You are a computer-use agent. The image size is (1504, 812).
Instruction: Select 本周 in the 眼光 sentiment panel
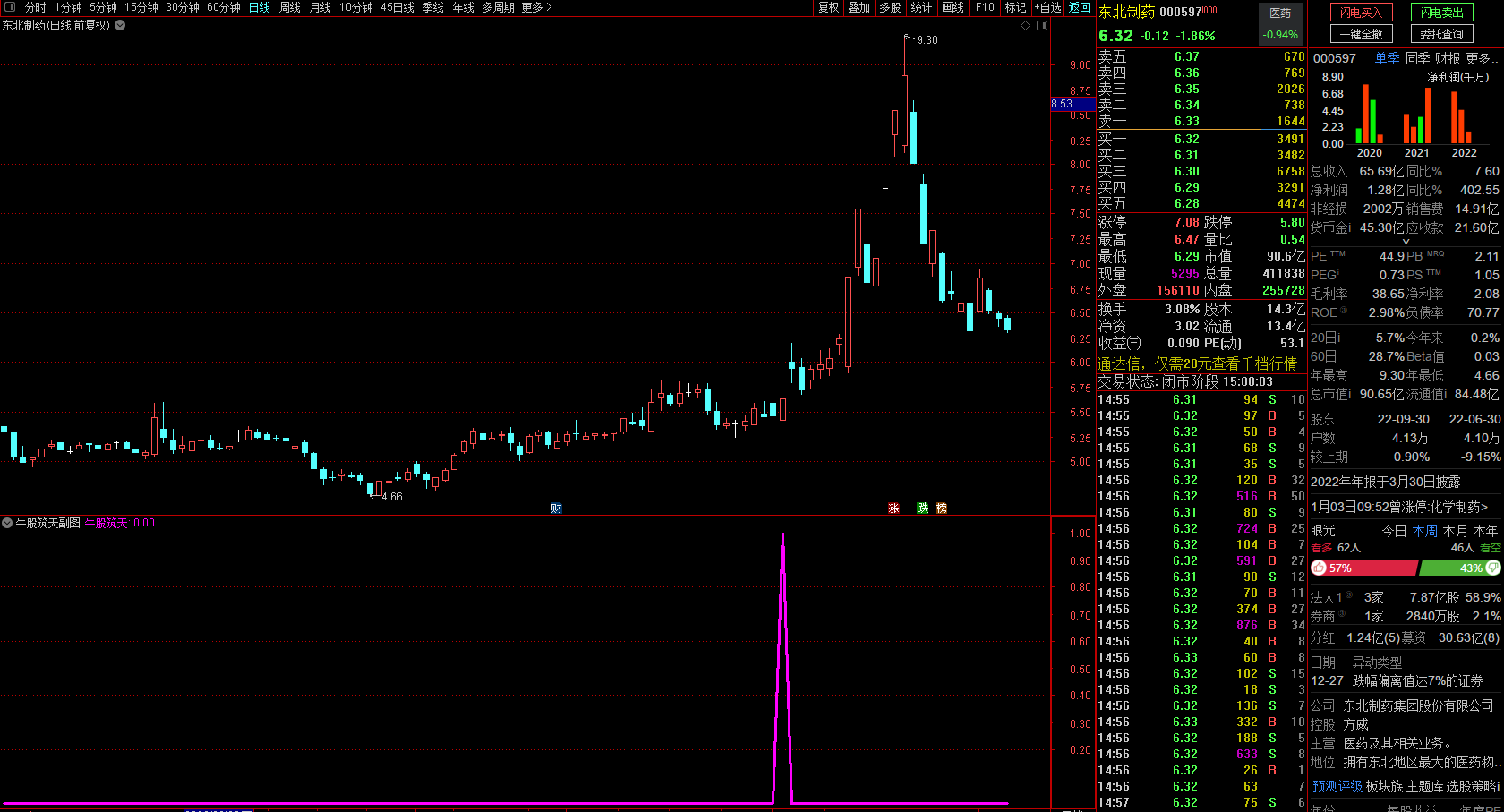1425,531
